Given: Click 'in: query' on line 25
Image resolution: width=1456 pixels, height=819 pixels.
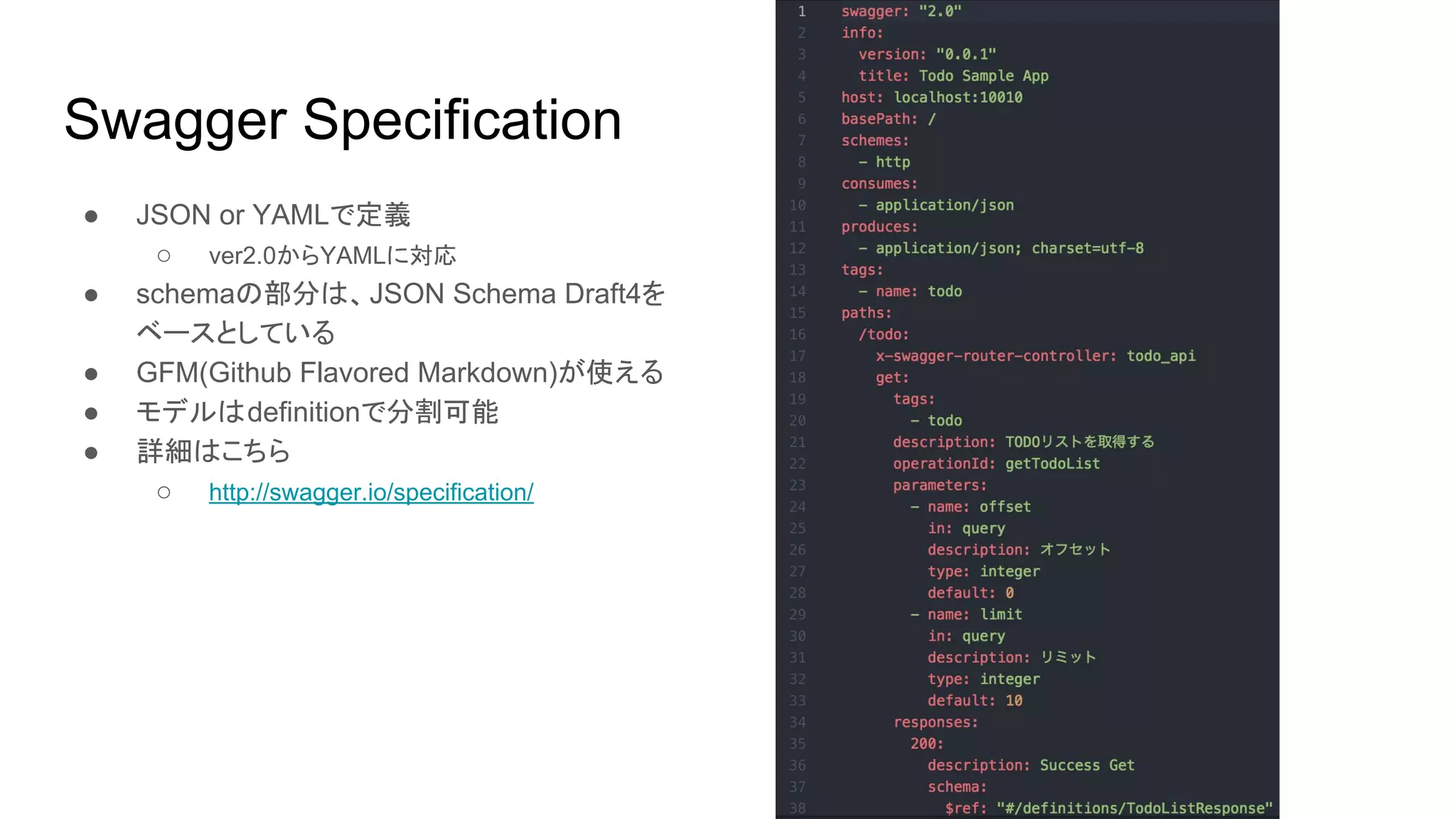Looking at the screenshot, I should pos(966,528).
